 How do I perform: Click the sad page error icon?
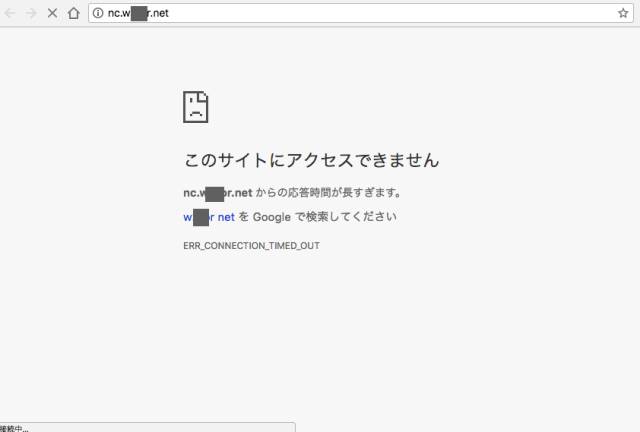point(196,107)
